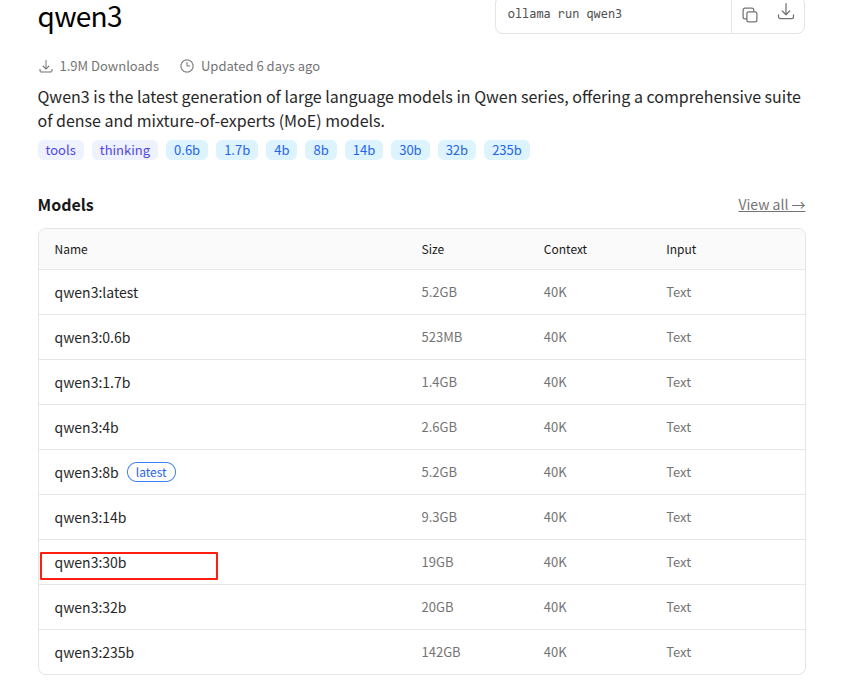Viewport: 845px width, 698px height.
Task: Choose the 32b size tag
Action: 456,150
